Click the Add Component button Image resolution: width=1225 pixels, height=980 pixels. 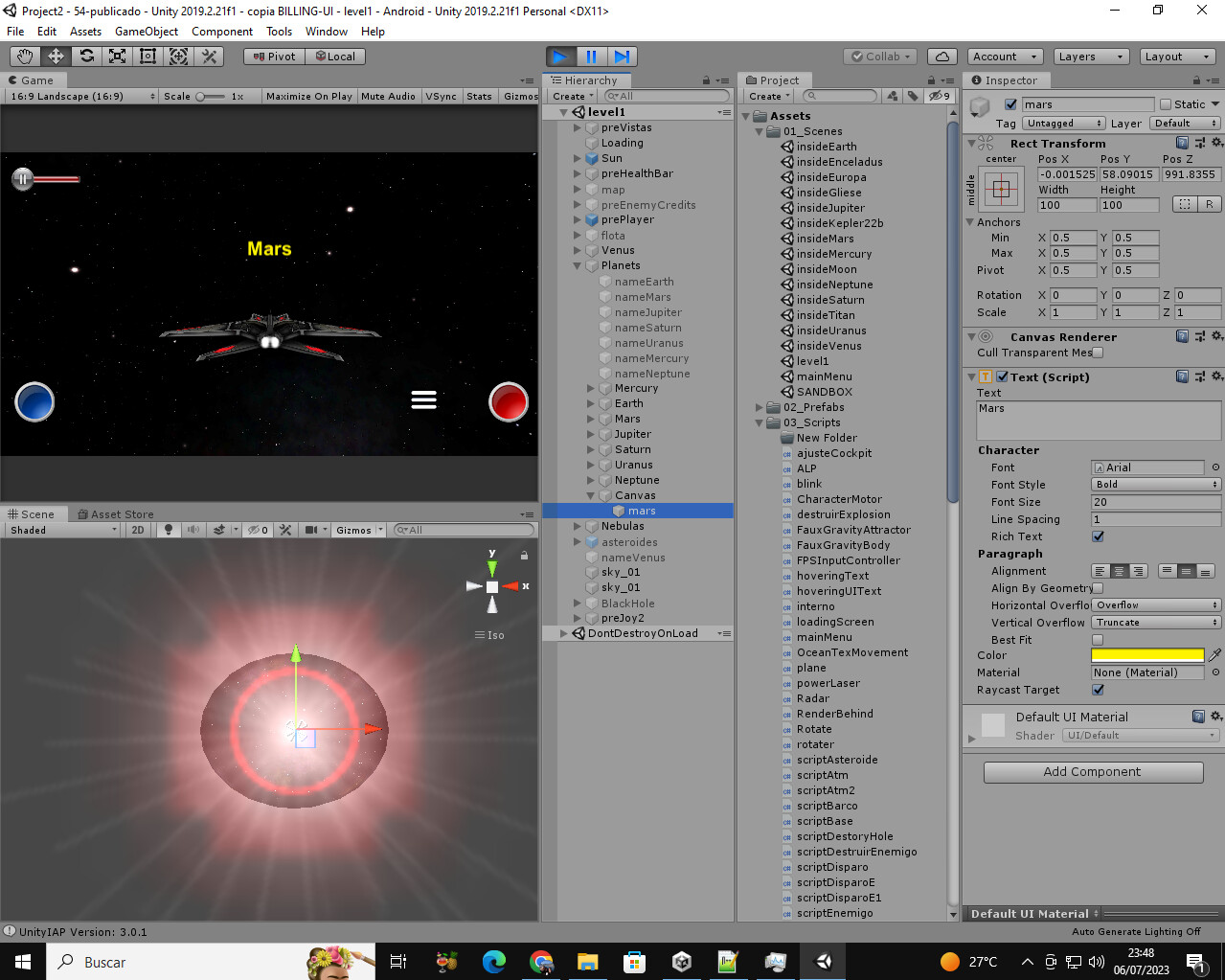point(1092,772)
